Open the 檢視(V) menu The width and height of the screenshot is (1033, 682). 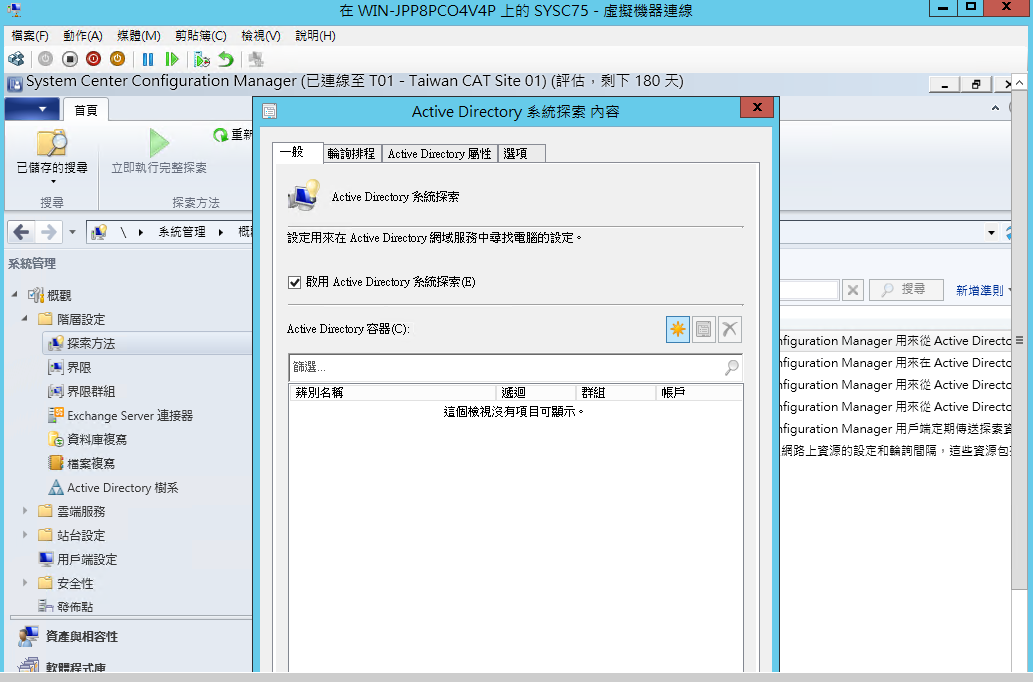[x=261, y=36]
